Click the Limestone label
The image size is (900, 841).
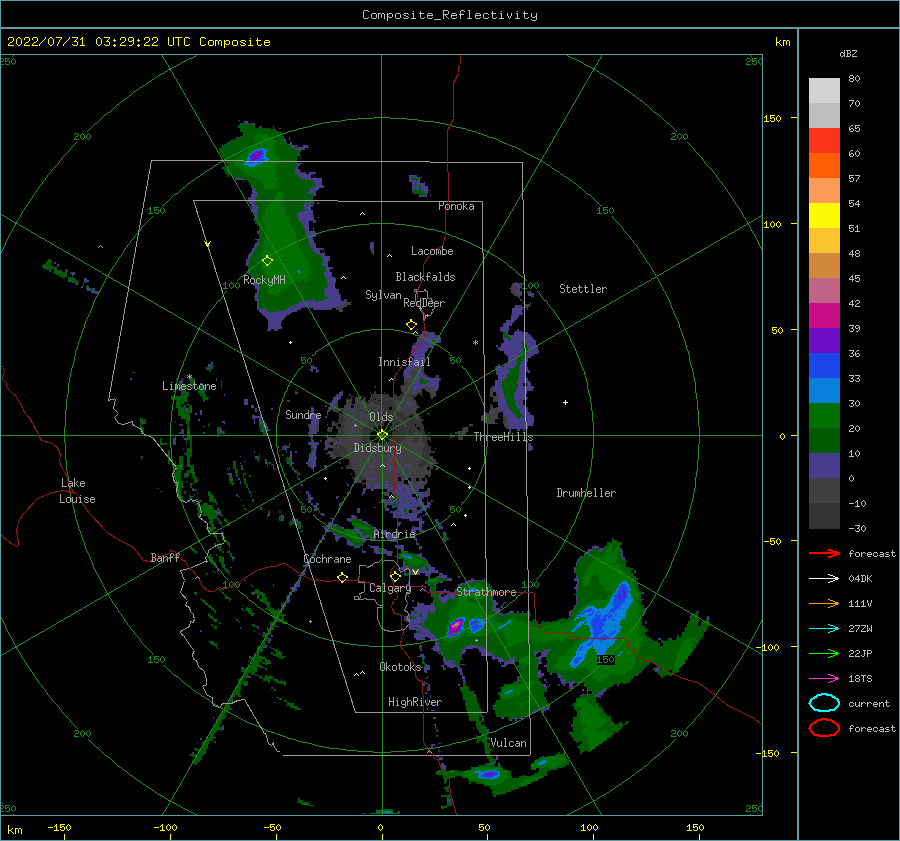pyautogui.click(x=189, y=386)
